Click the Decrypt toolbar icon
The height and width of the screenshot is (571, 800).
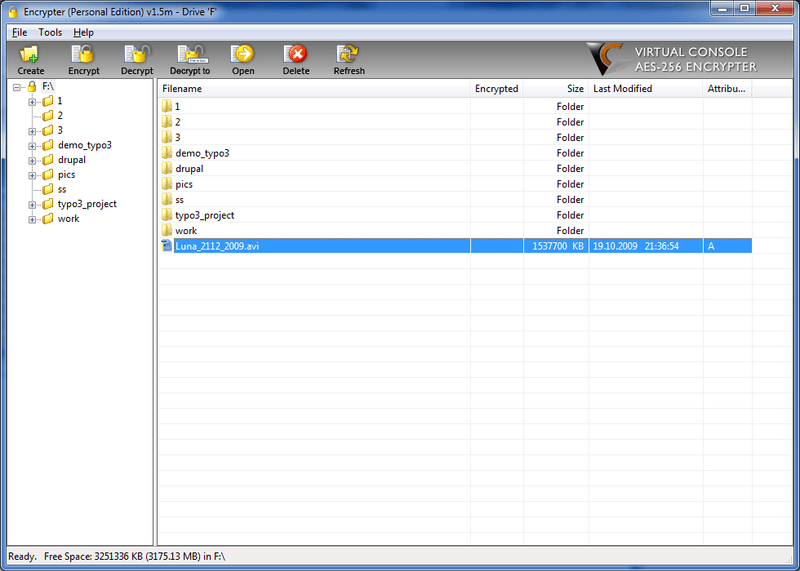[137, 54]
